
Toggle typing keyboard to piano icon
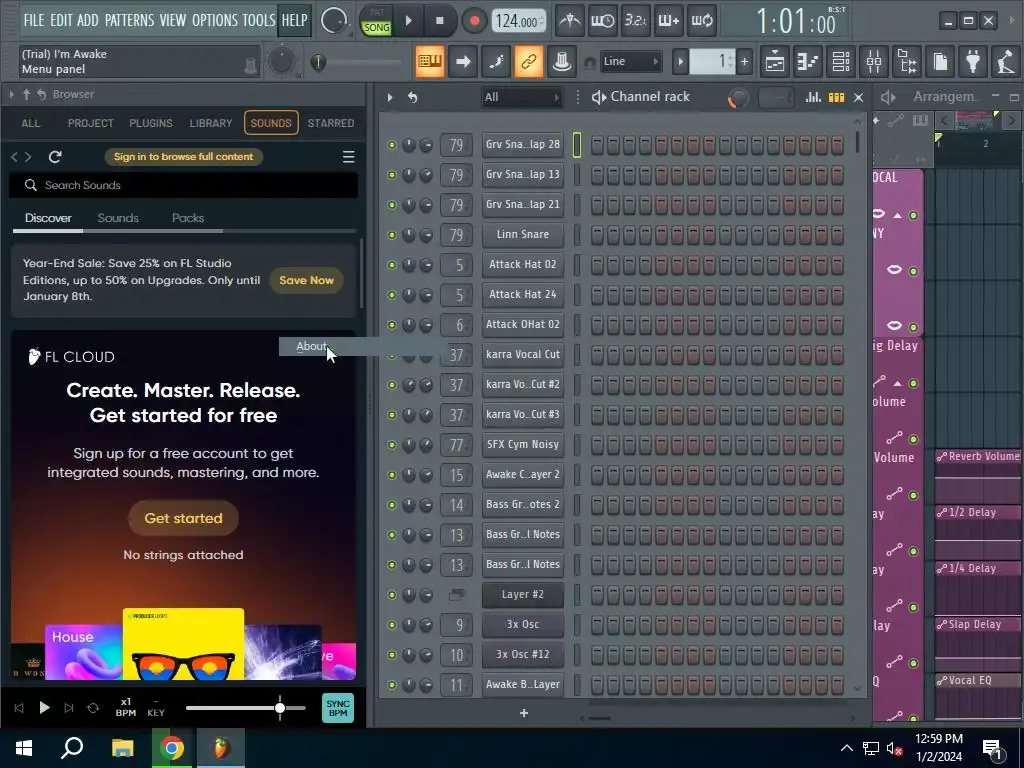430,62
